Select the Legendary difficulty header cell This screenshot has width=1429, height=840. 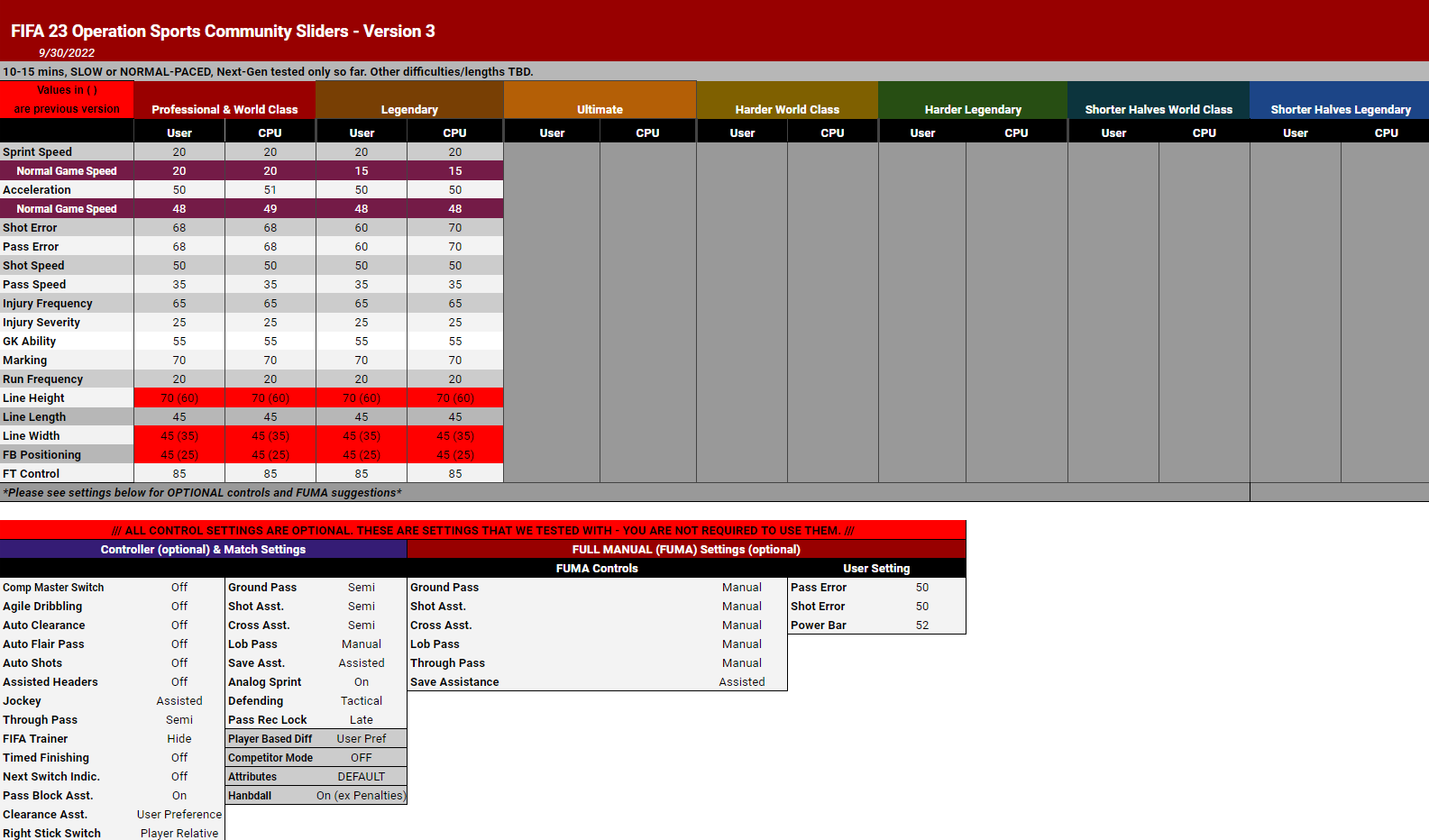(x=408, y=109)
